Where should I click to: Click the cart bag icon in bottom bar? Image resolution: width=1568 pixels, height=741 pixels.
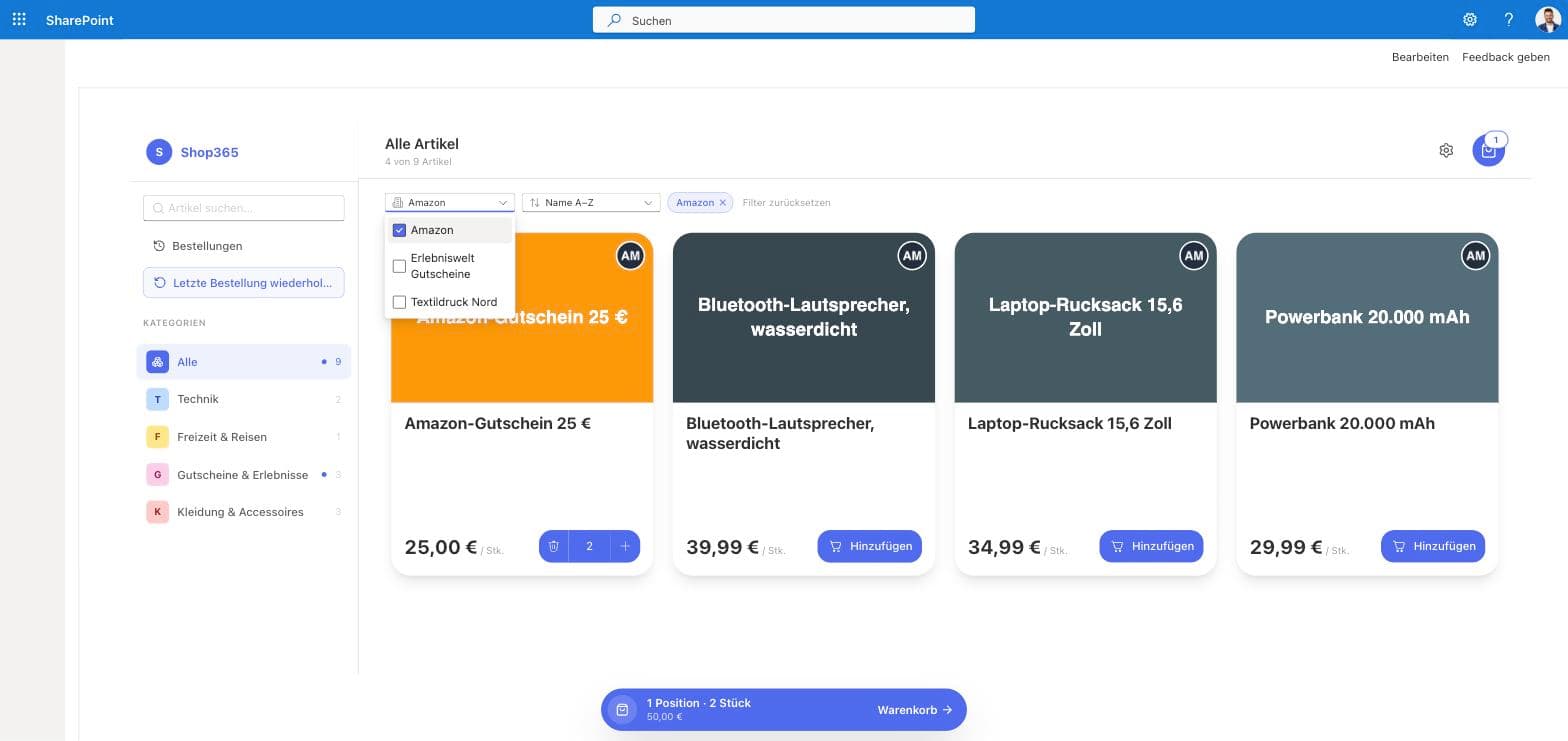622,710
